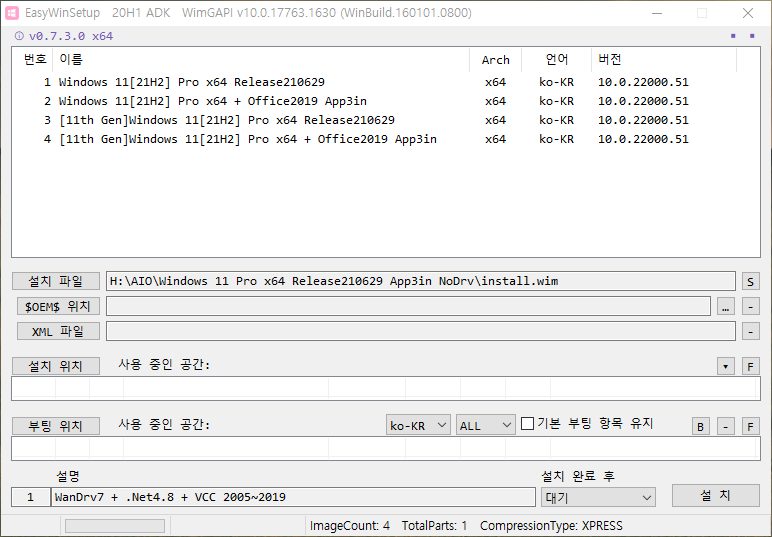Image resolution: width=772 pixels, height=537 pixels.
Task: Click the empty XML file field
Action: click(x=421, y=331)
